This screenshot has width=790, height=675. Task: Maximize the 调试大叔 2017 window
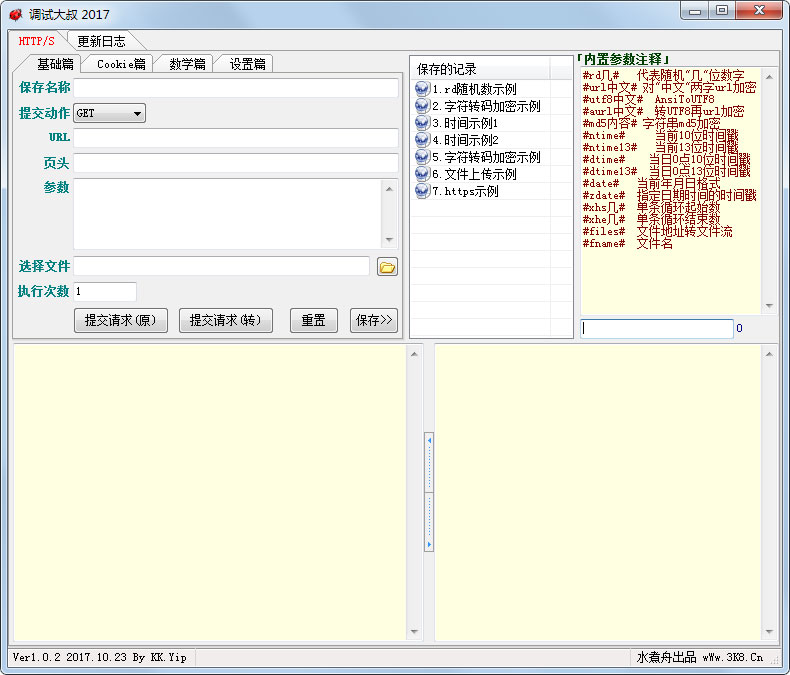pyautogui.click(x=722, y=11)
